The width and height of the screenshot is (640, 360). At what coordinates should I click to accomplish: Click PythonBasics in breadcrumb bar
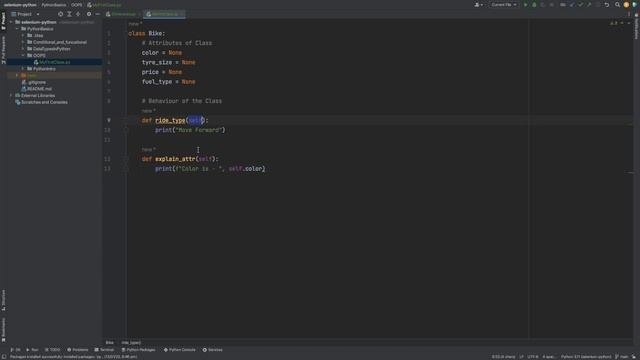[53, 5]
